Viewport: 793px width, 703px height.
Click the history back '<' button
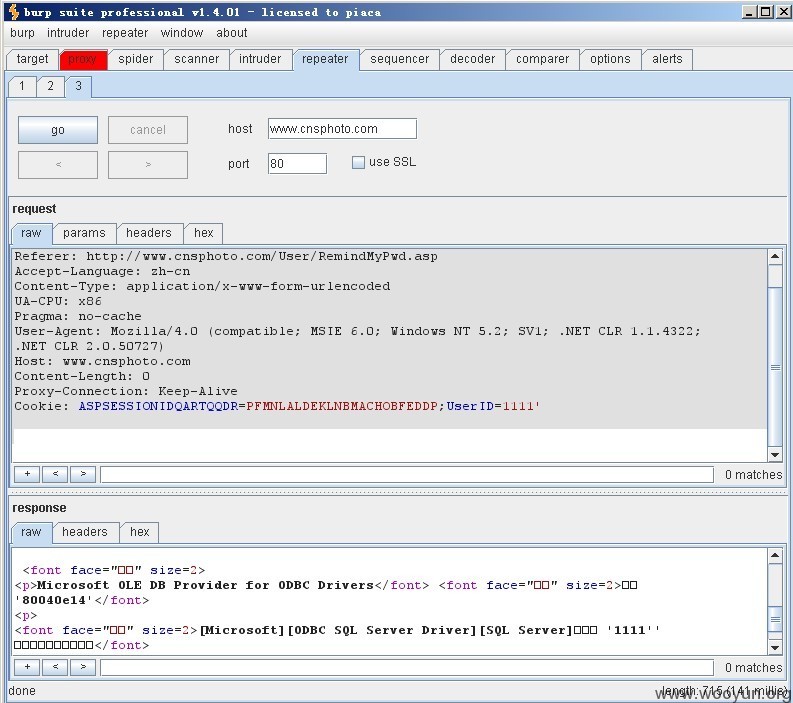click(x=58, y=164)
